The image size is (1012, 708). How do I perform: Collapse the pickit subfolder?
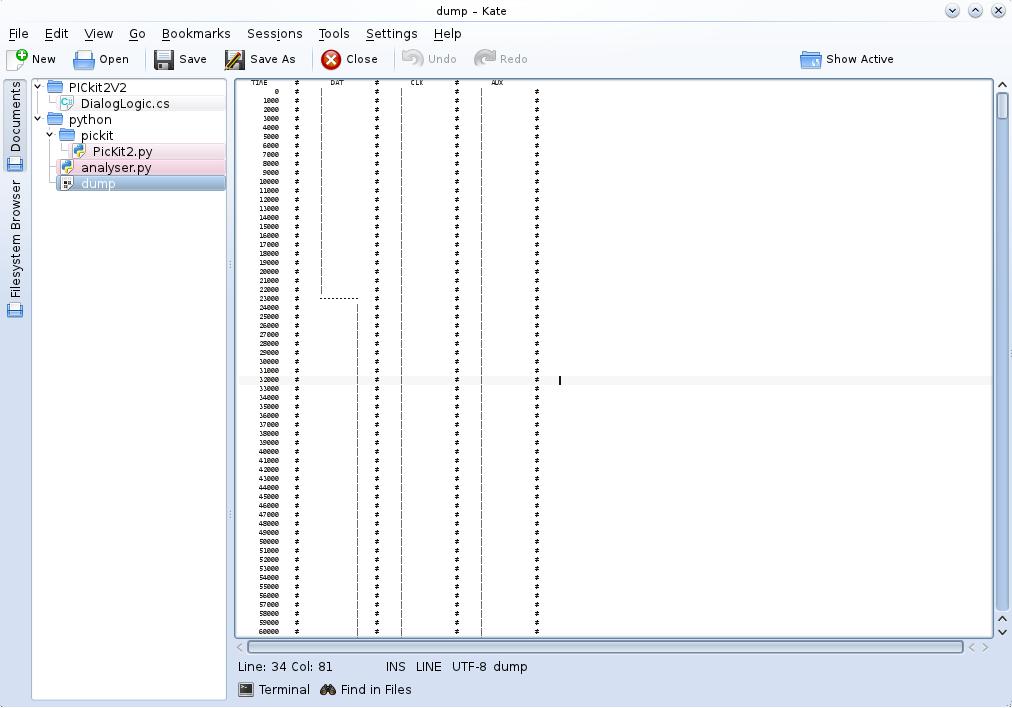[x=50, y=135]
